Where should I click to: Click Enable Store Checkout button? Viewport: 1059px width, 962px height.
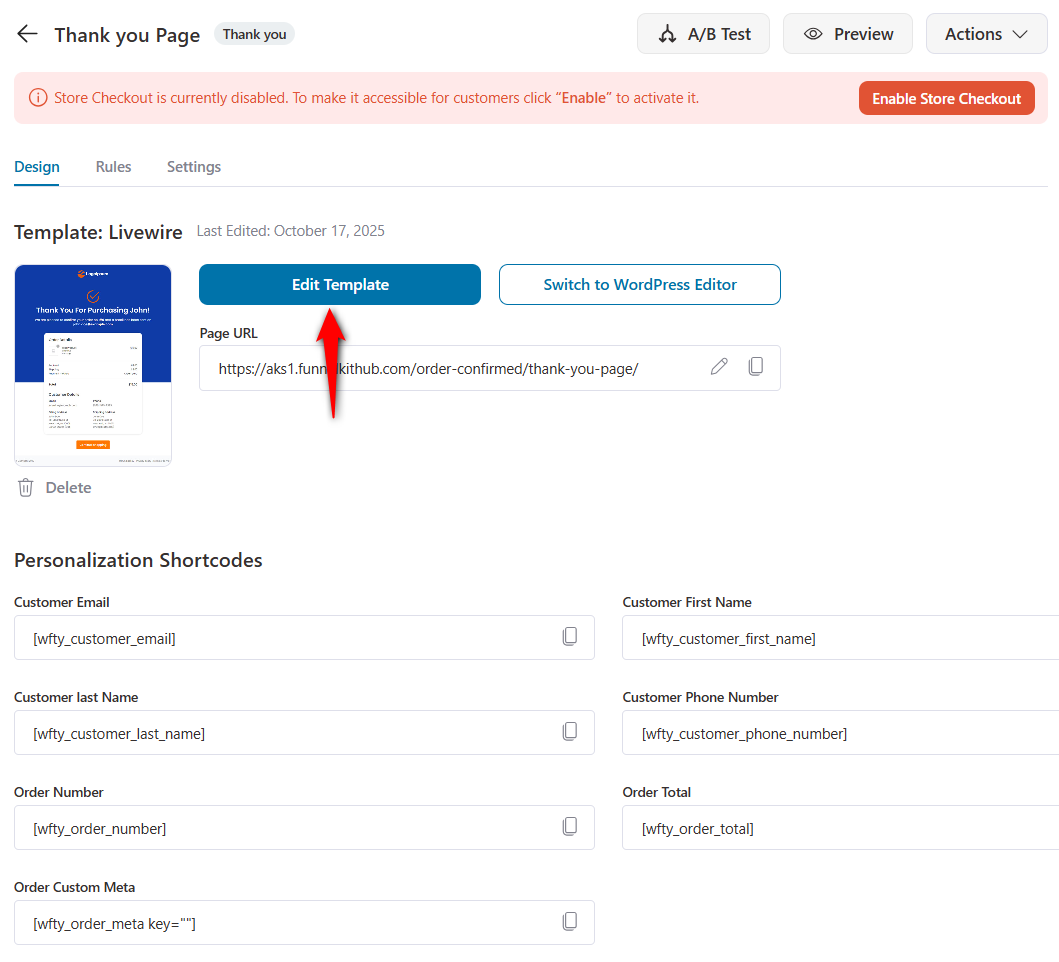[x=946, y=99]
